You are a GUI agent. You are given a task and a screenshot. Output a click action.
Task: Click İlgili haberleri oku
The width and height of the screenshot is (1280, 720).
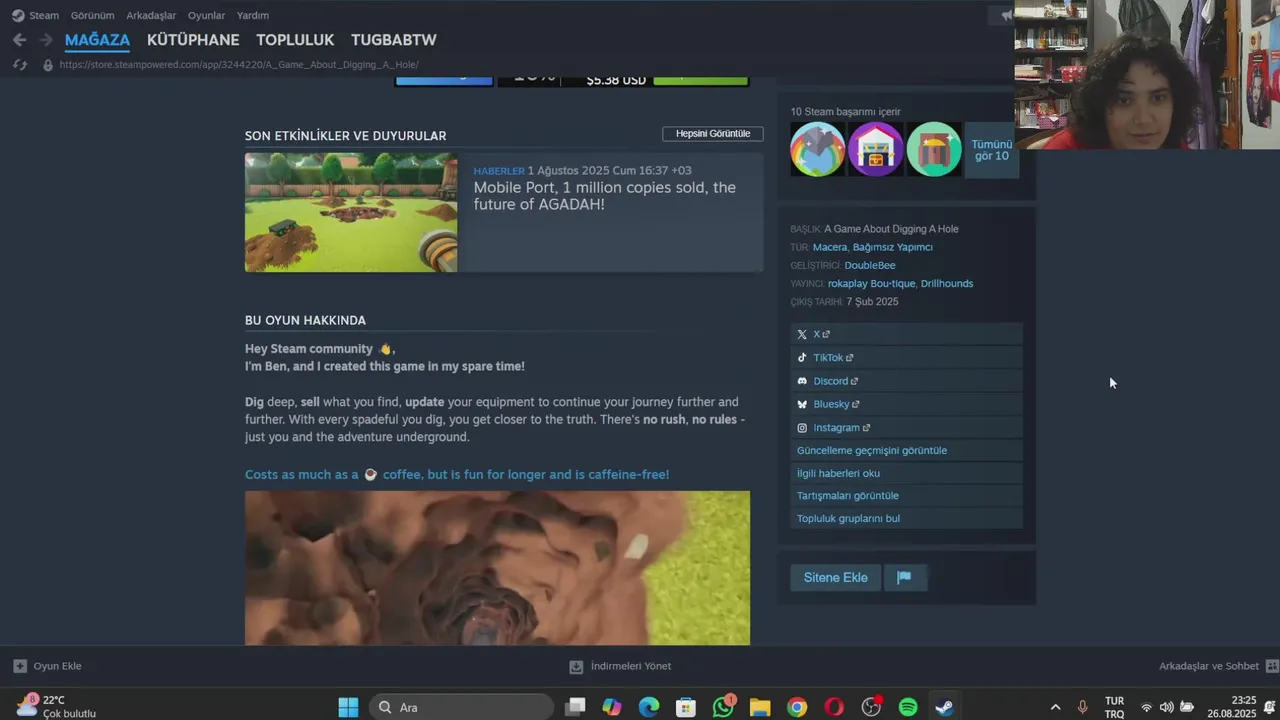click(x=906, y=473)
